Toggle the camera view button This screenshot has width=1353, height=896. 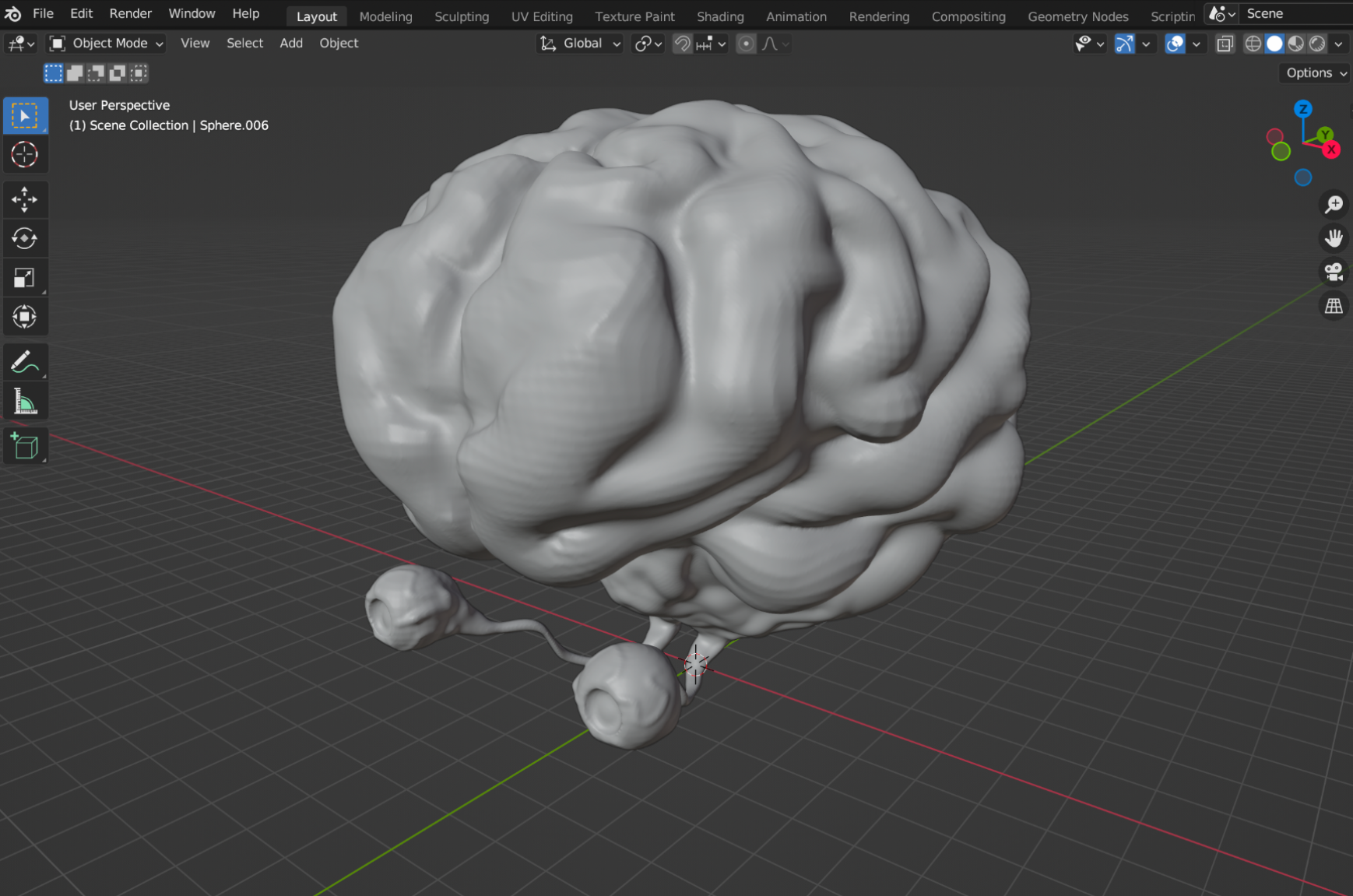1334,272
